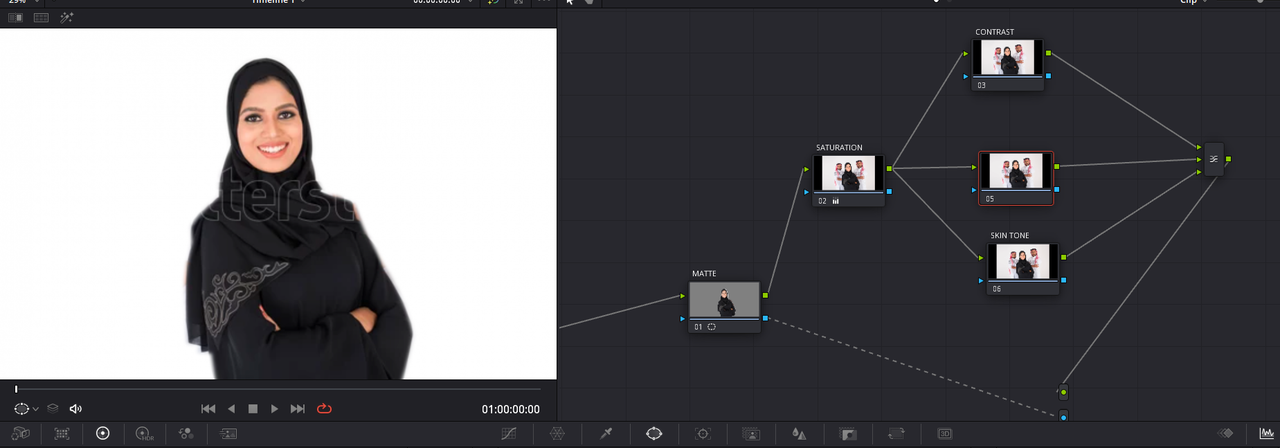Click the parallel mixer green output connector
1280x448 pixels.
click(x=1229, y=159)
